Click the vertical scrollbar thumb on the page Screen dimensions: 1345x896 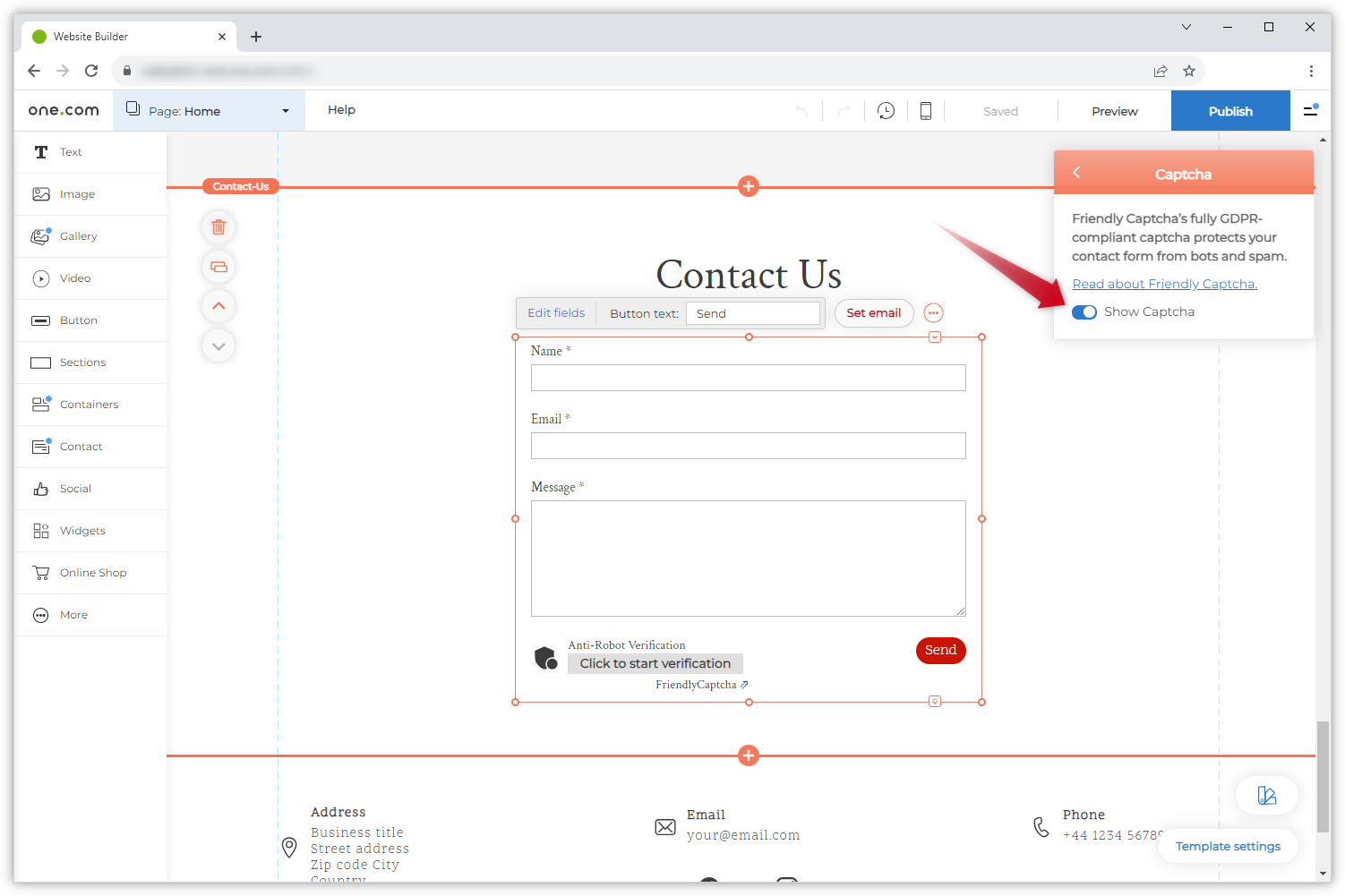coord(1323,777)
